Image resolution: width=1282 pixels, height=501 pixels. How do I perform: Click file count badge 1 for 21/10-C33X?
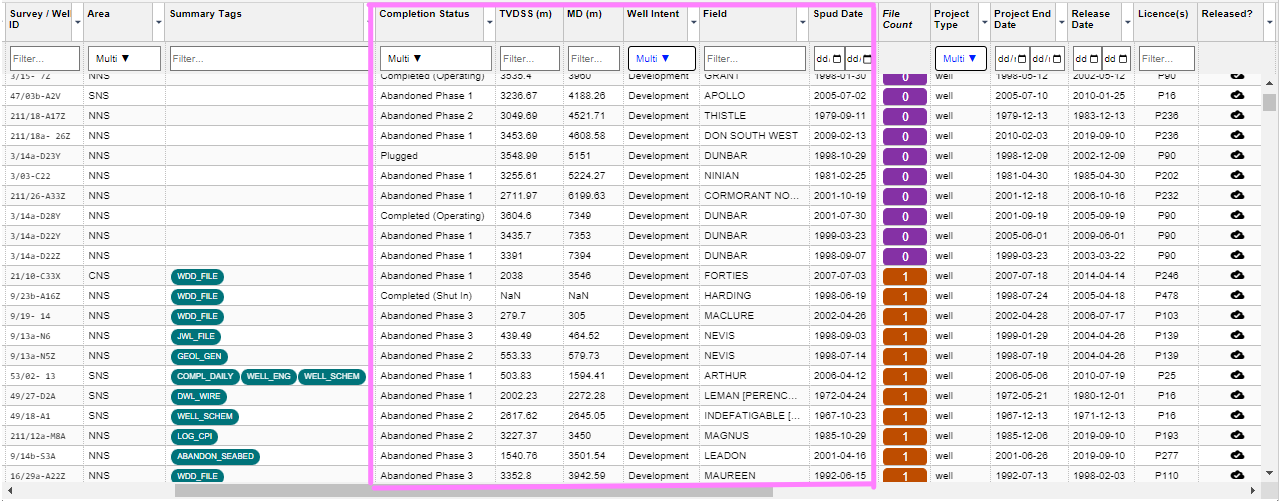coord(904,276)
